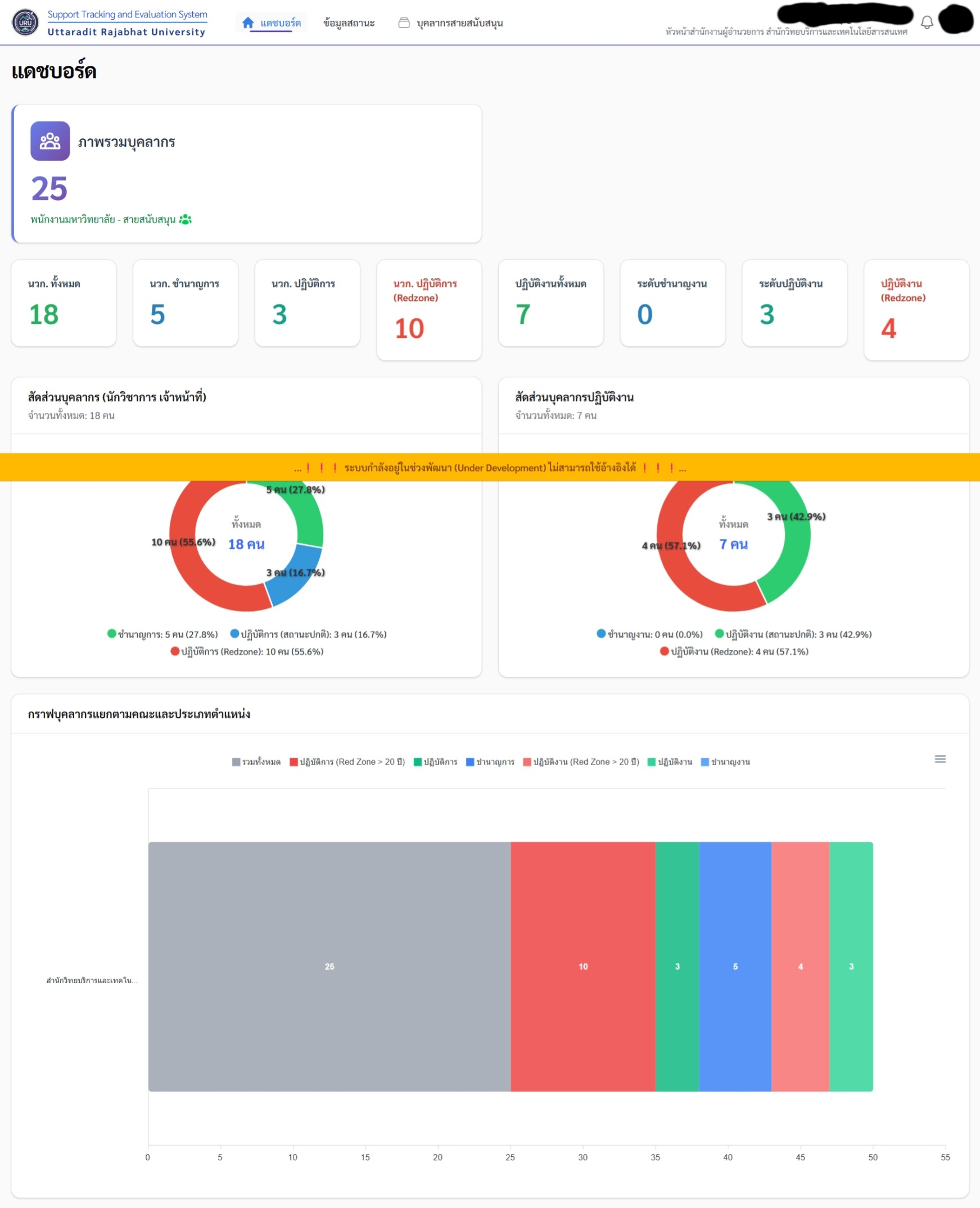This screenshot has height=1208, width=980.
Task: Open the notification bell
Action: tap(927, 22)
